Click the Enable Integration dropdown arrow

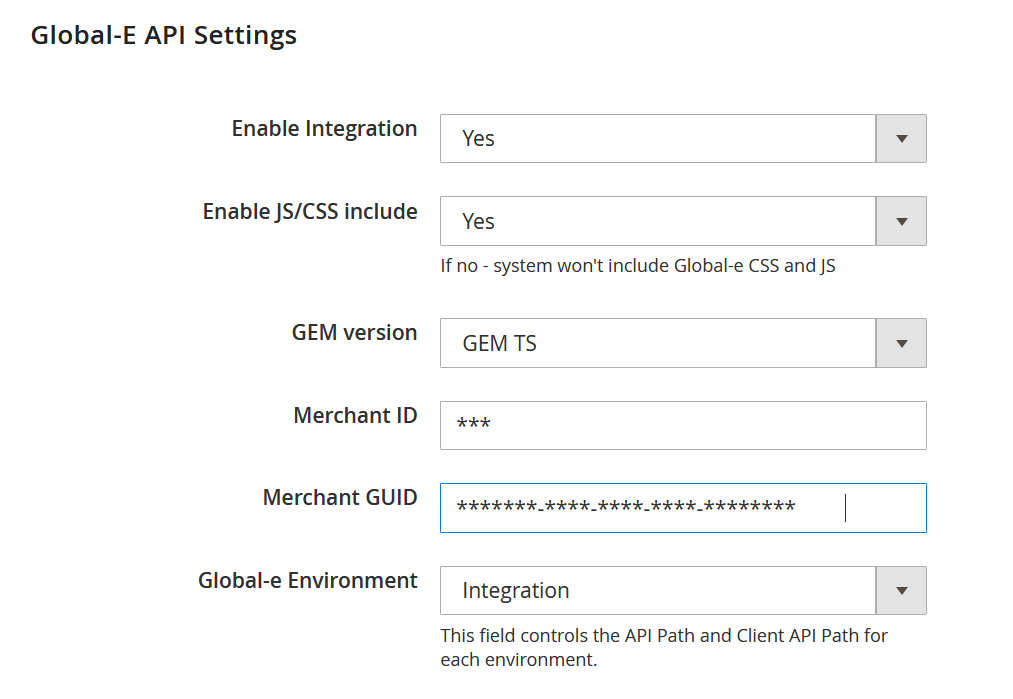[901, 139]
